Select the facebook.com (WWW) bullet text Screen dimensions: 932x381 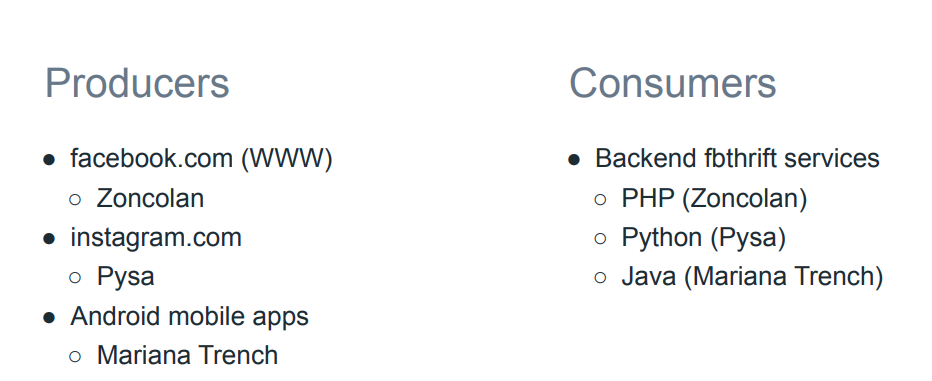click(201, 159)
